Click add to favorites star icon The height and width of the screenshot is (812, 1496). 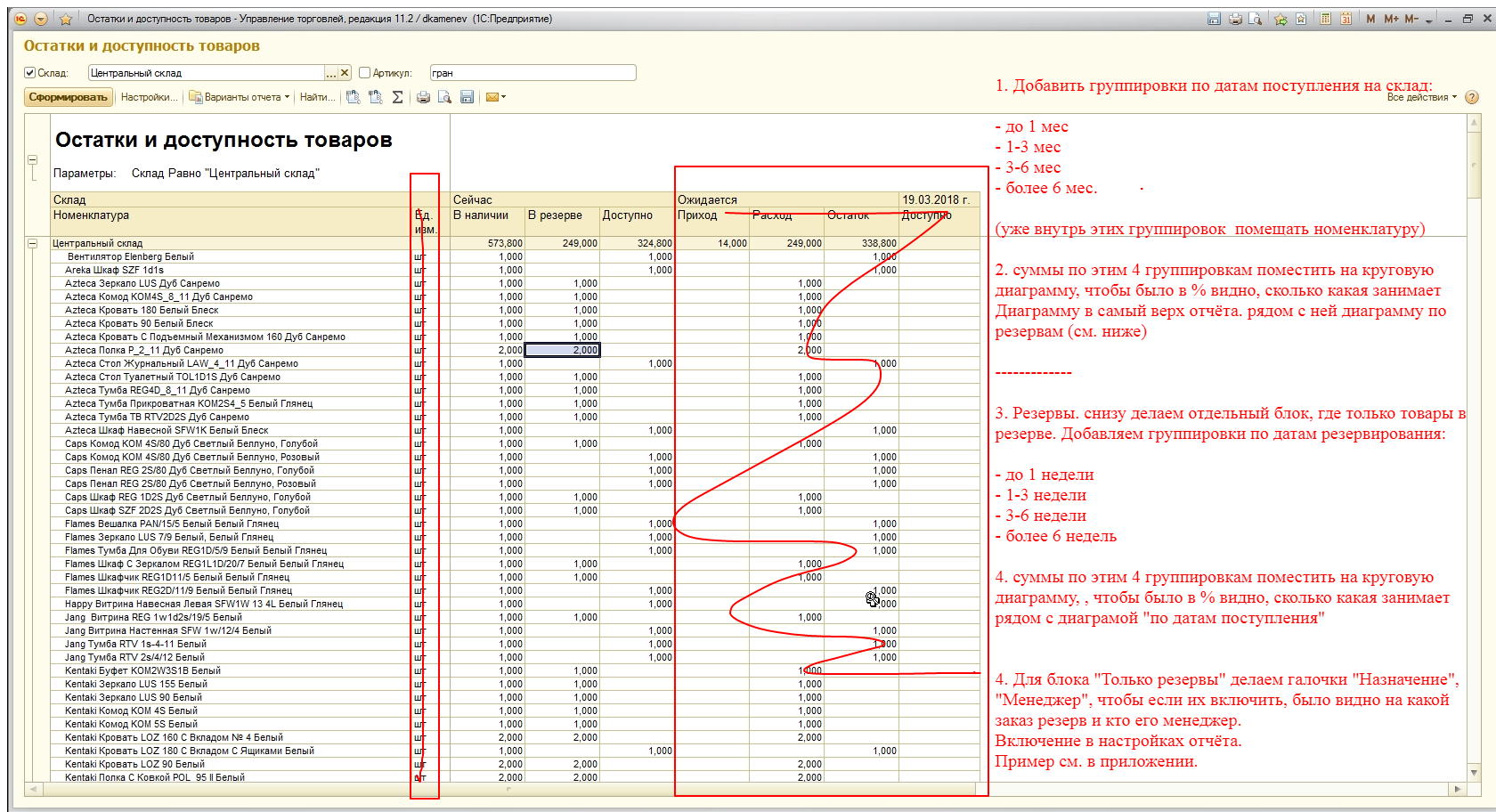tap(1281, 19)
